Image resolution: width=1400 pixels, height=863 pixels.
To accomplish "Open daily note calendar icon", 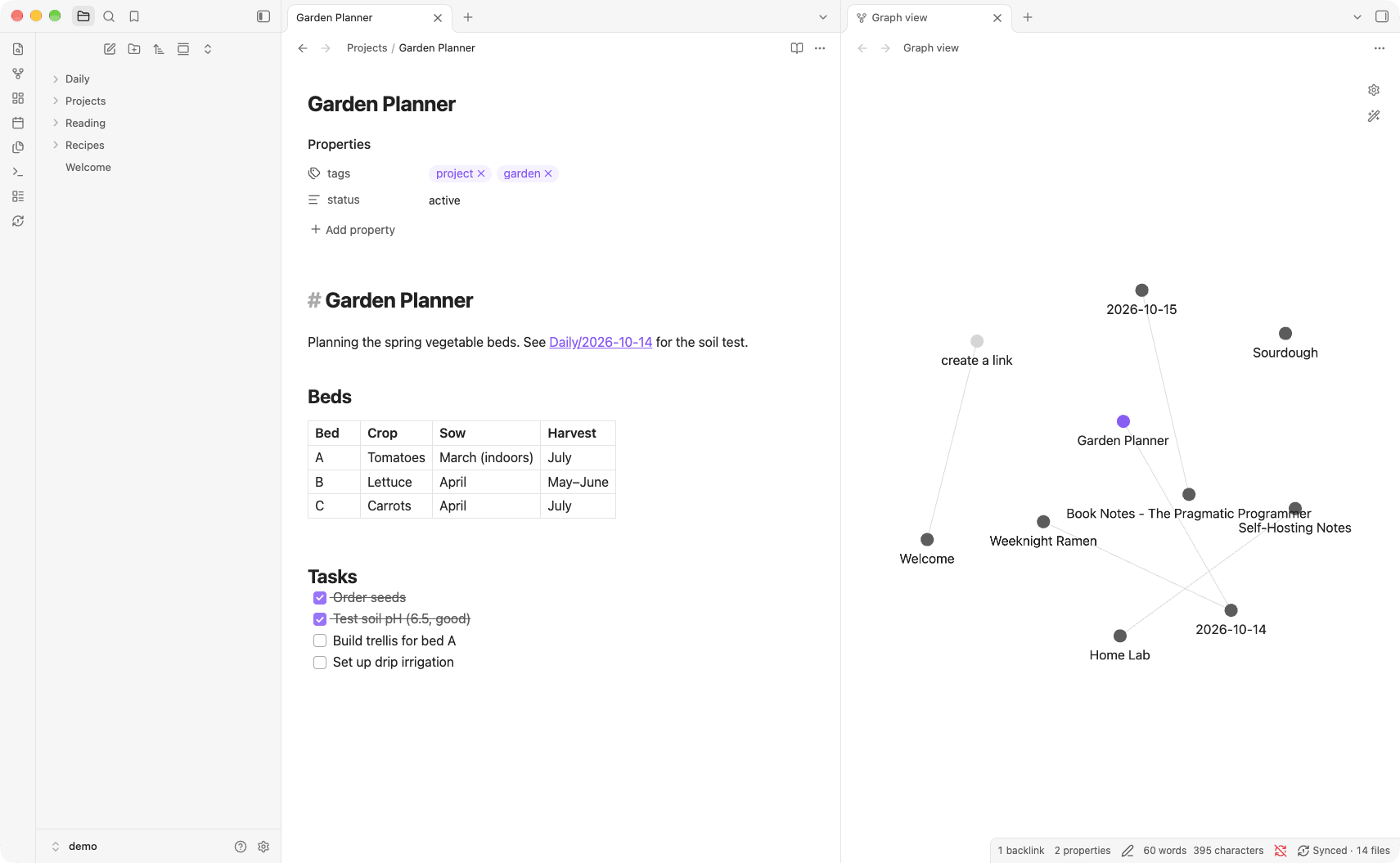I will (18, 123).
